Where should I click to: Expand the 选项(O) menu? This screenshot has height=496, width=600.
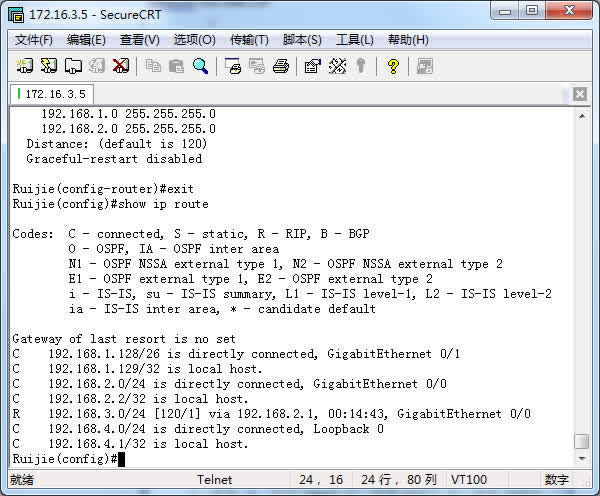pos(194,40)
